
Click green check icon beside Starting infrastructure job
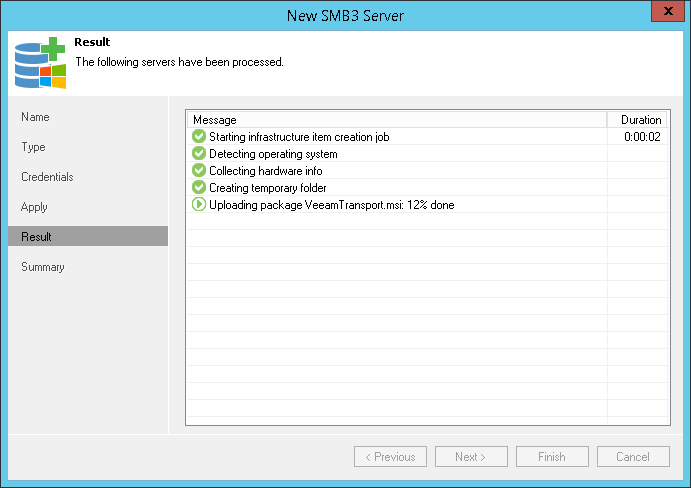pos(199,137)
